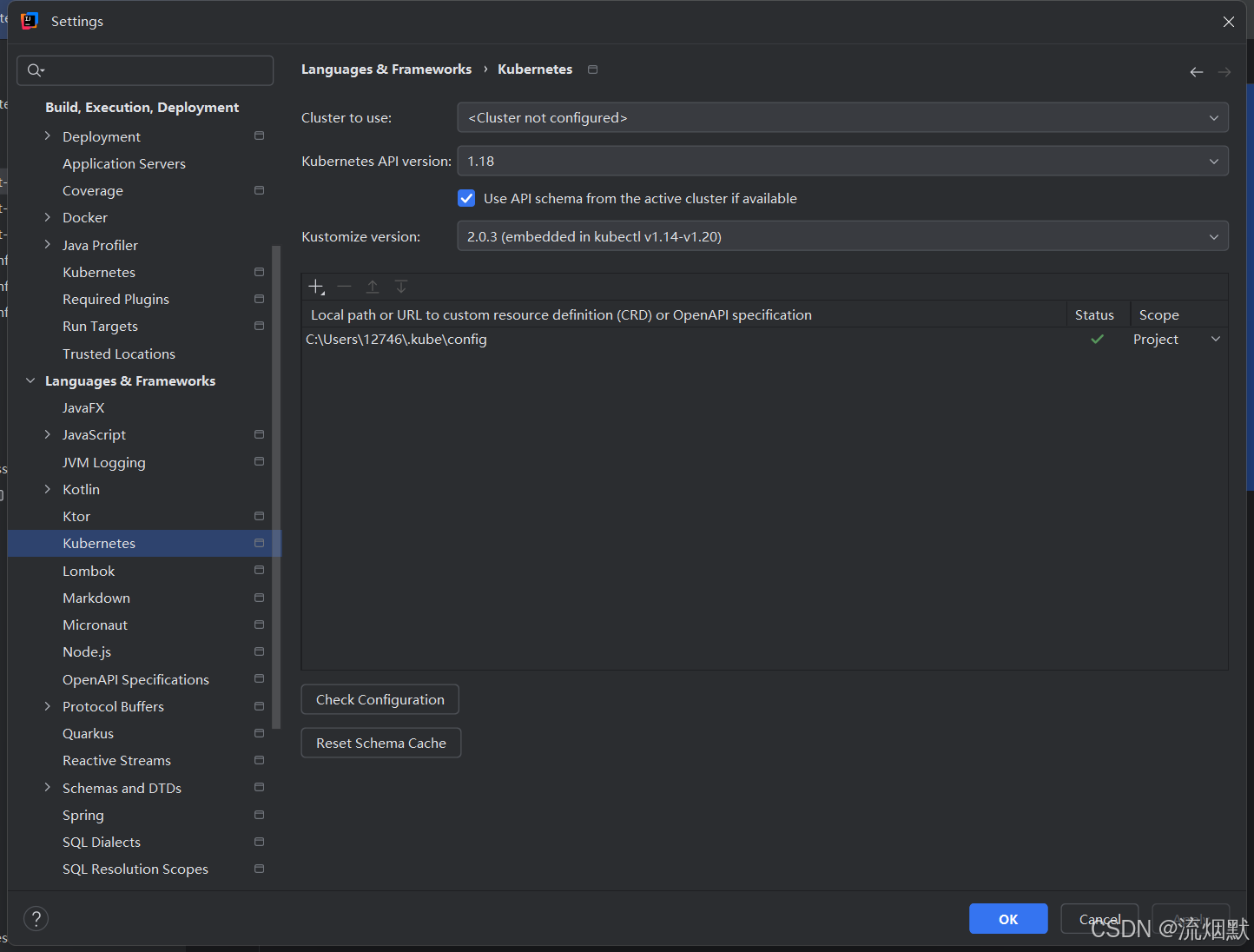Screen dimensions: 1254x952
Task: Click the Check Configuration button
Action: [x=380, y=699]
